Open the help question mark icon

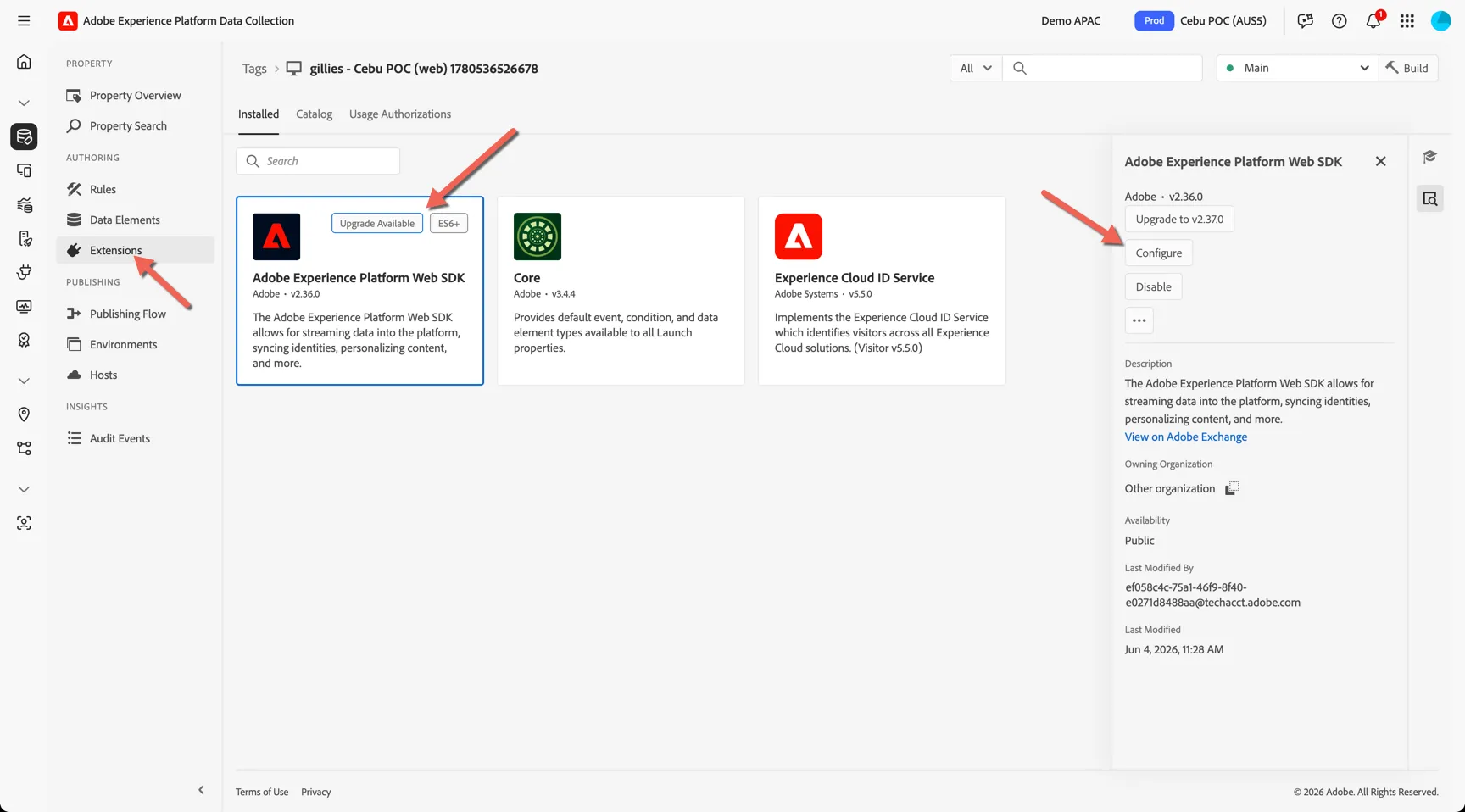1339,21
